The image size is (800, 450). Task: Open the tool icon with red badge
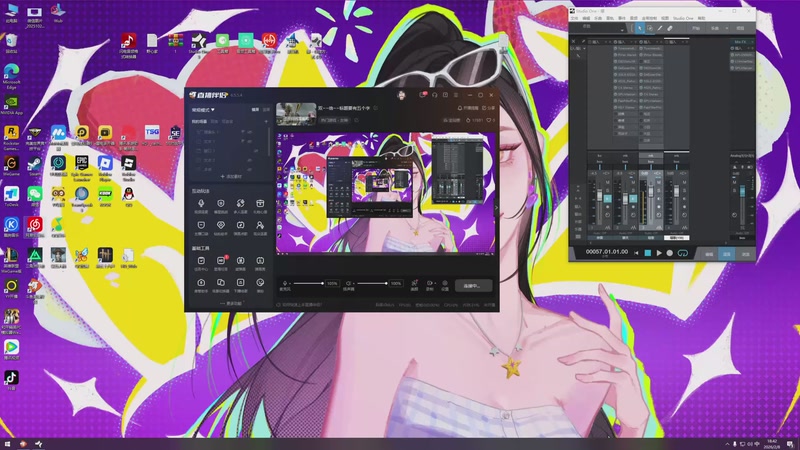221,261
